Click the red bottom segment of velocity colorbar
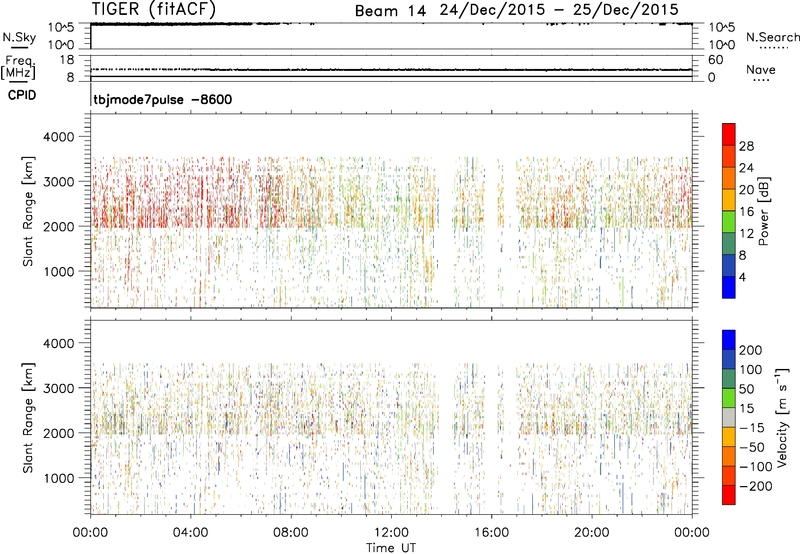 [x=729, y=495]
